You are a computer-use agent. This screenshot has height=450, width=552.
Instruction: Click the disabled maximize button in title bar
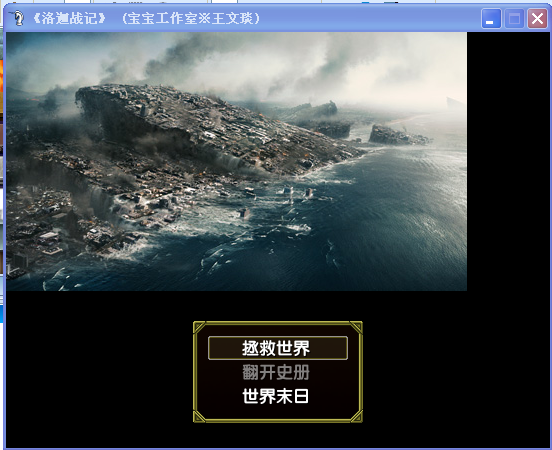tap(514, 18)
